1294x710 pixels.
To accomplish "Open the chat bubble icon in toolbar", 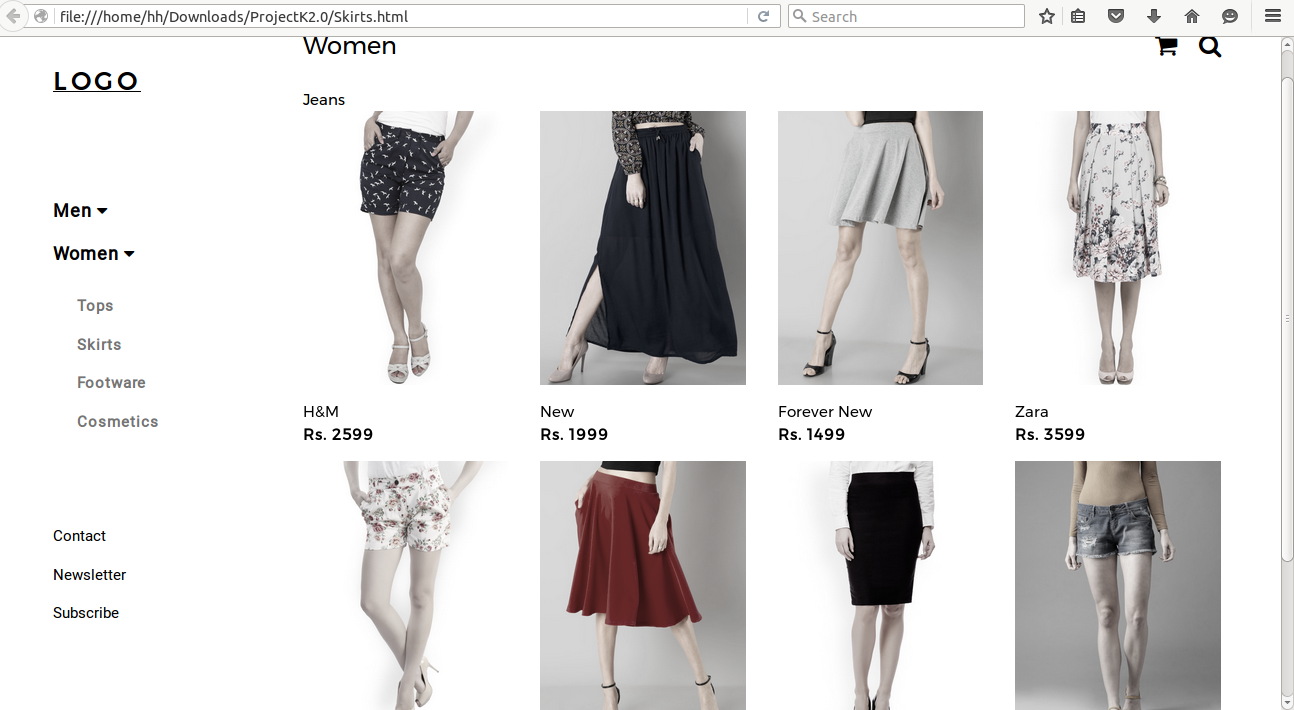I will coord(1230,16).
